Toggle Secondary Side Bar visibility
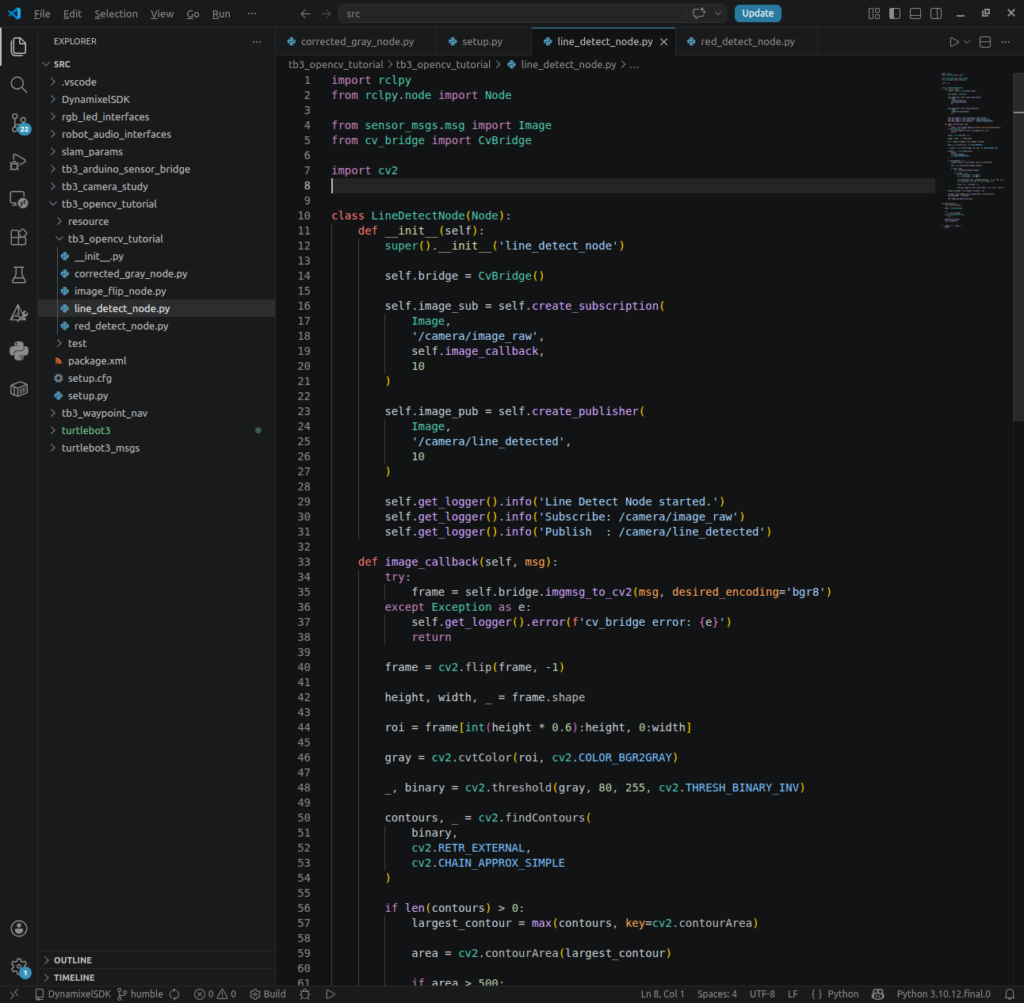The width and height of the screenshot is (1024, 1003). pos(936,14)
